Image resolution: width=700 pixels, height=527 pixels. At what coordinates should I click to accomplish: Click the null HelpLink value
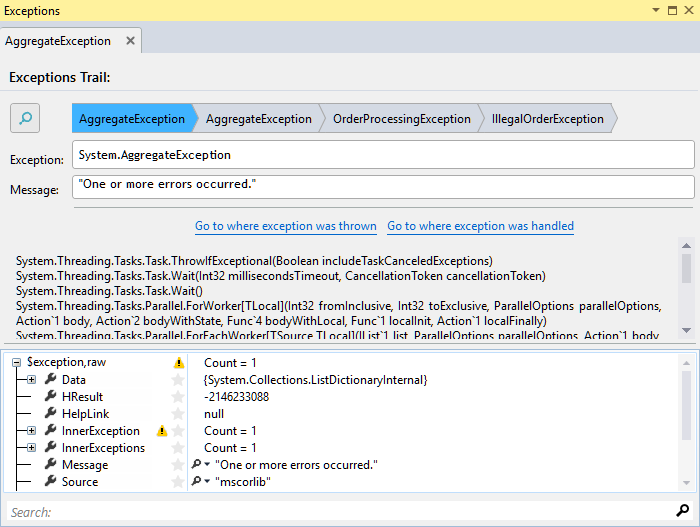click(214, 414)
